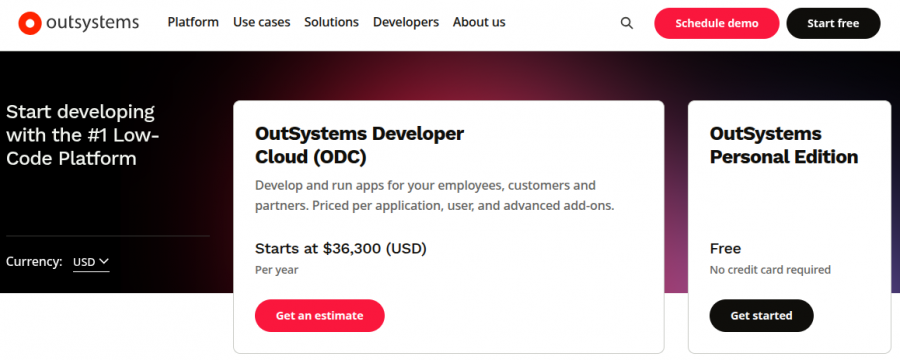Expand the USD currency dropdown
Viewport: 900px width, 360px height.
pos(91,262)
